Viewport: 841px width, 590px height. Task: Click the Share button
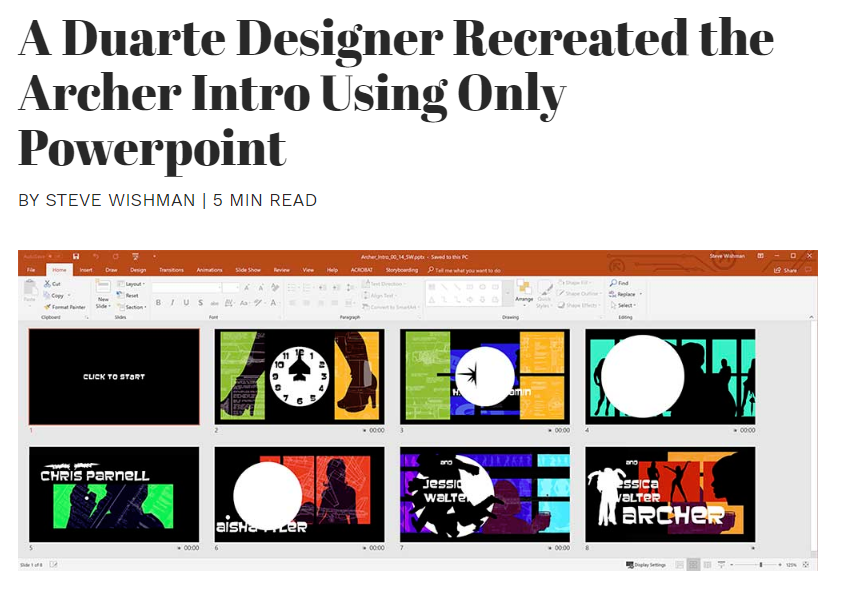tap(786, 270)
